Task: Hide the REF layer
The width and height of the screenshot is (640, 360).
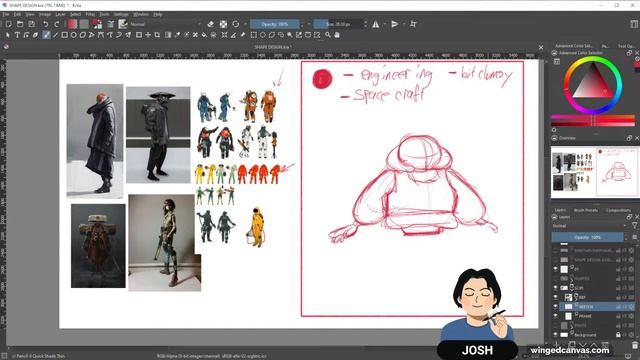Action: (x=555, y=297)
